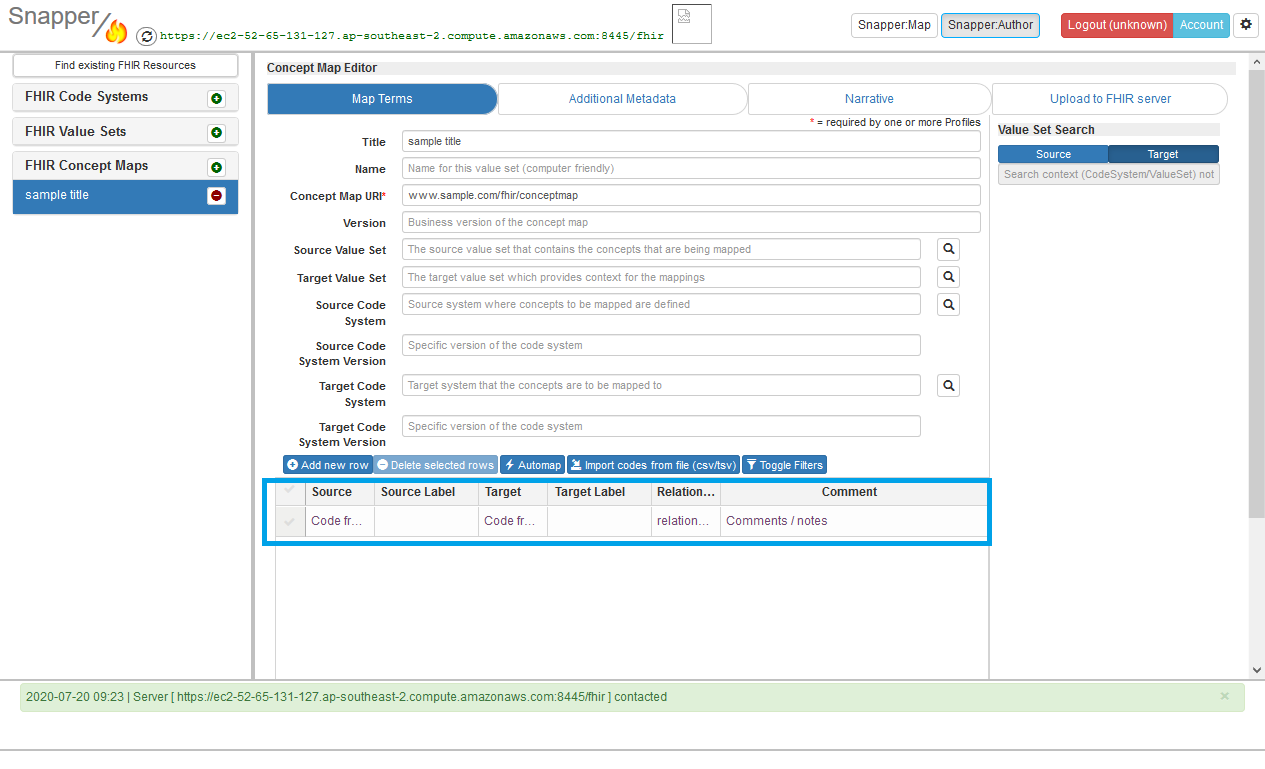Click the refresh server connection icon
This screenshot has width=1265, height=769.
point(146,36)
